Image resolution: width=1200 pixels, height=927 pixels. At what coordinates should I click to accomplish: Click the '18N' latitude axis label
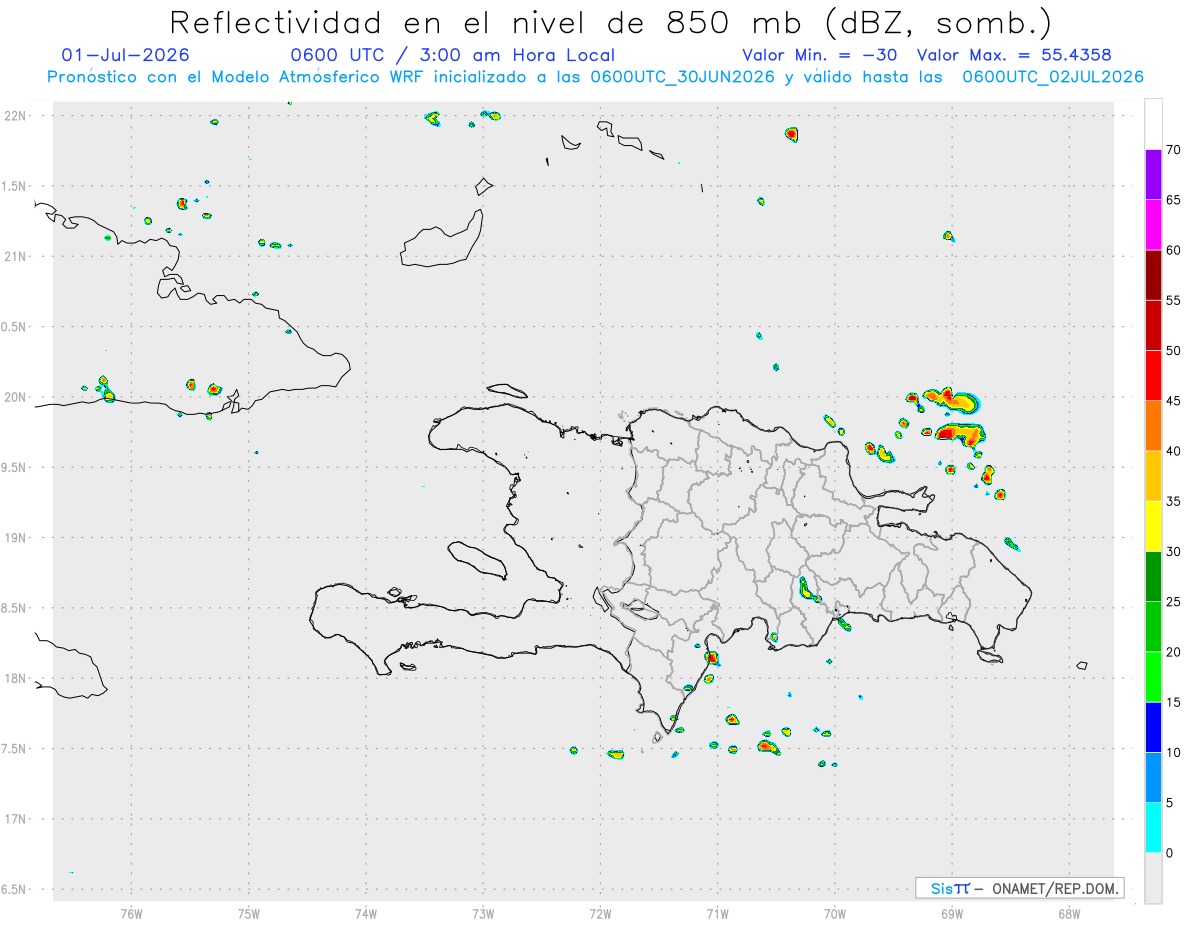tap(17, 679)
